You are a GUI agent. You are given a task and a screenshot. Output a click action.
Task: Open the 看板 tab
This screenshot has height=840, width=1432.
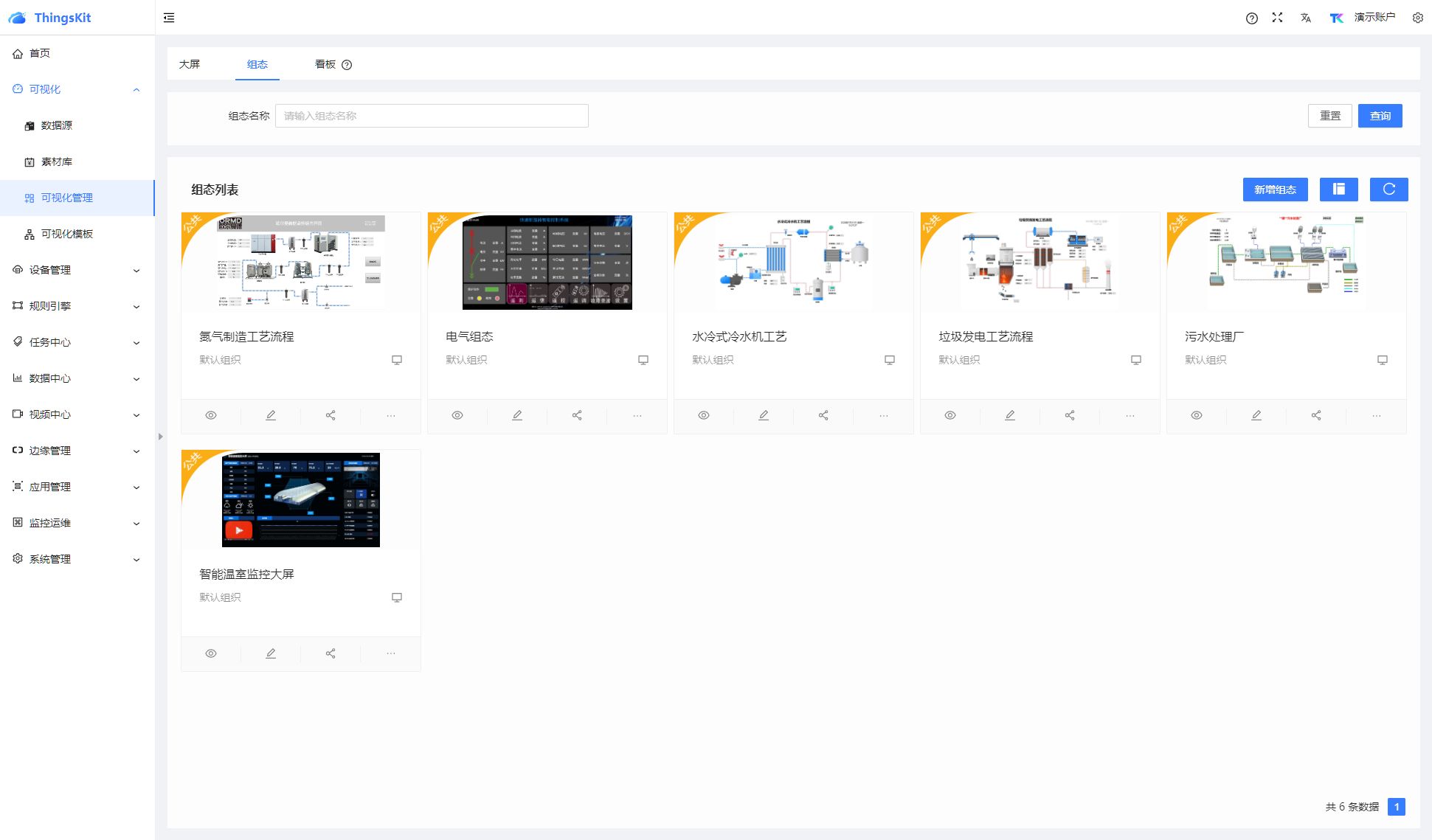pyautogui.click(x=325, y=64)
